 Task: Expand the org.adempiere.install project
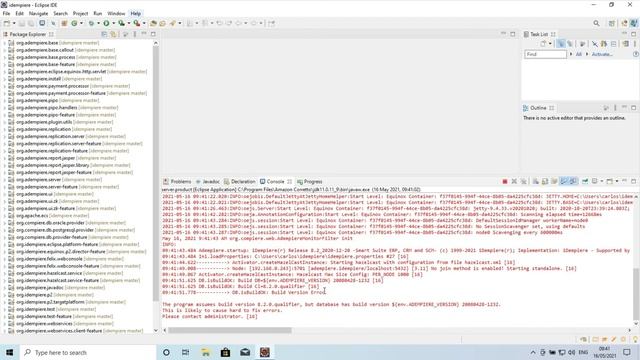(x=4, y=79)
